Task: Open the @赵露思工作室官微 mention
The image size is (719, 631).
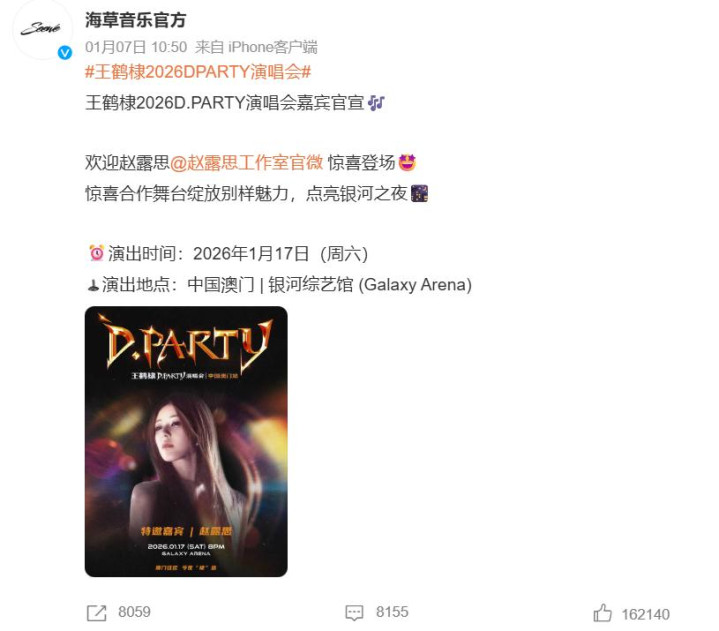Action: coord(247,163)
